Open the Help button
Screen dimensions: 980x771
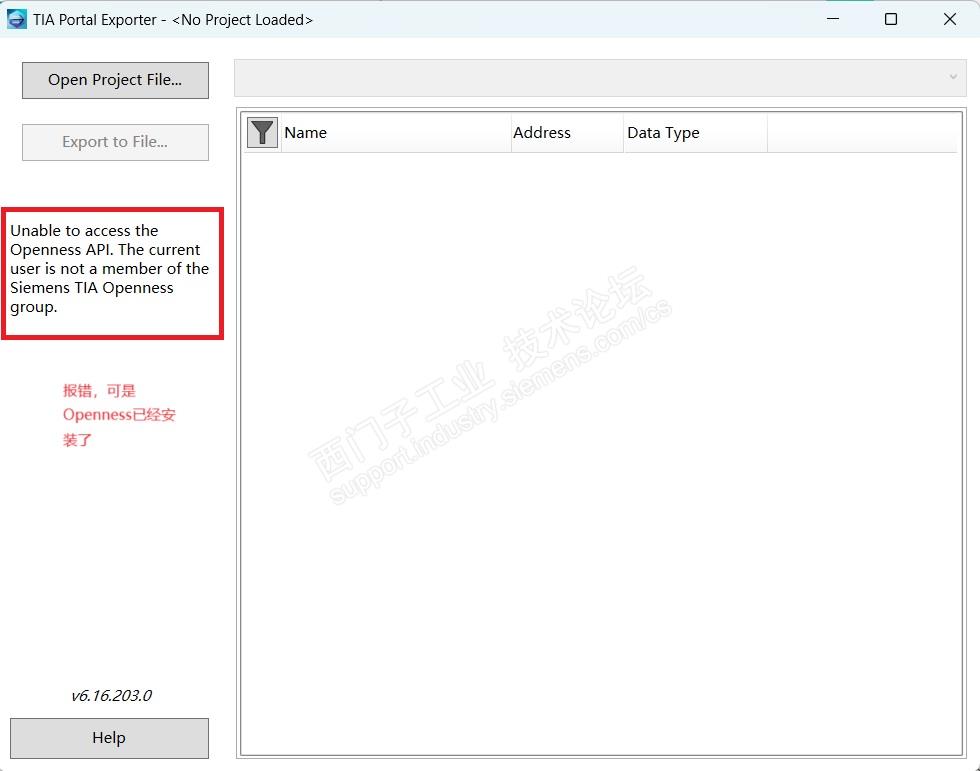tap(109, 738)
